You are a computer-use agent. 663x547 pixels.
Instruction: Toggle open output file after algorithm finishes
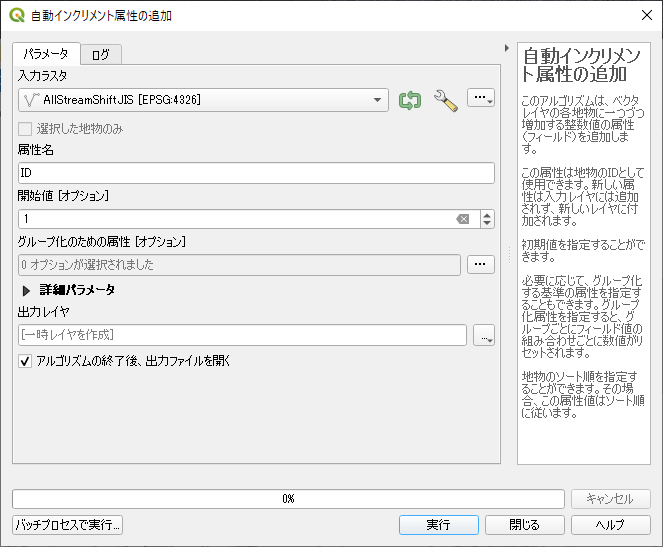click(x=26, y=361)
